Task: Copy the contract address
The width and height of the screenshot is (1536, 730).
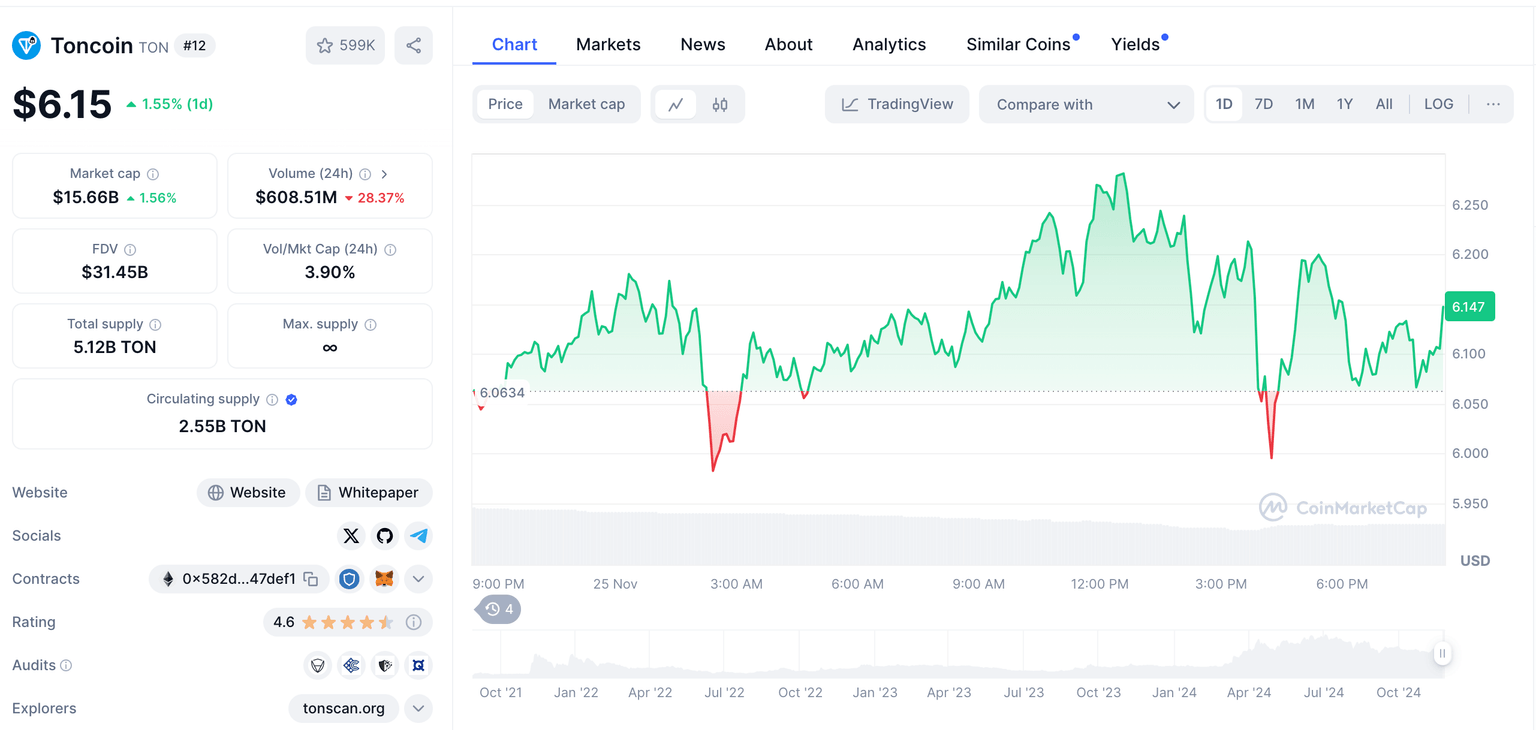Action: [x=311, y=579]
